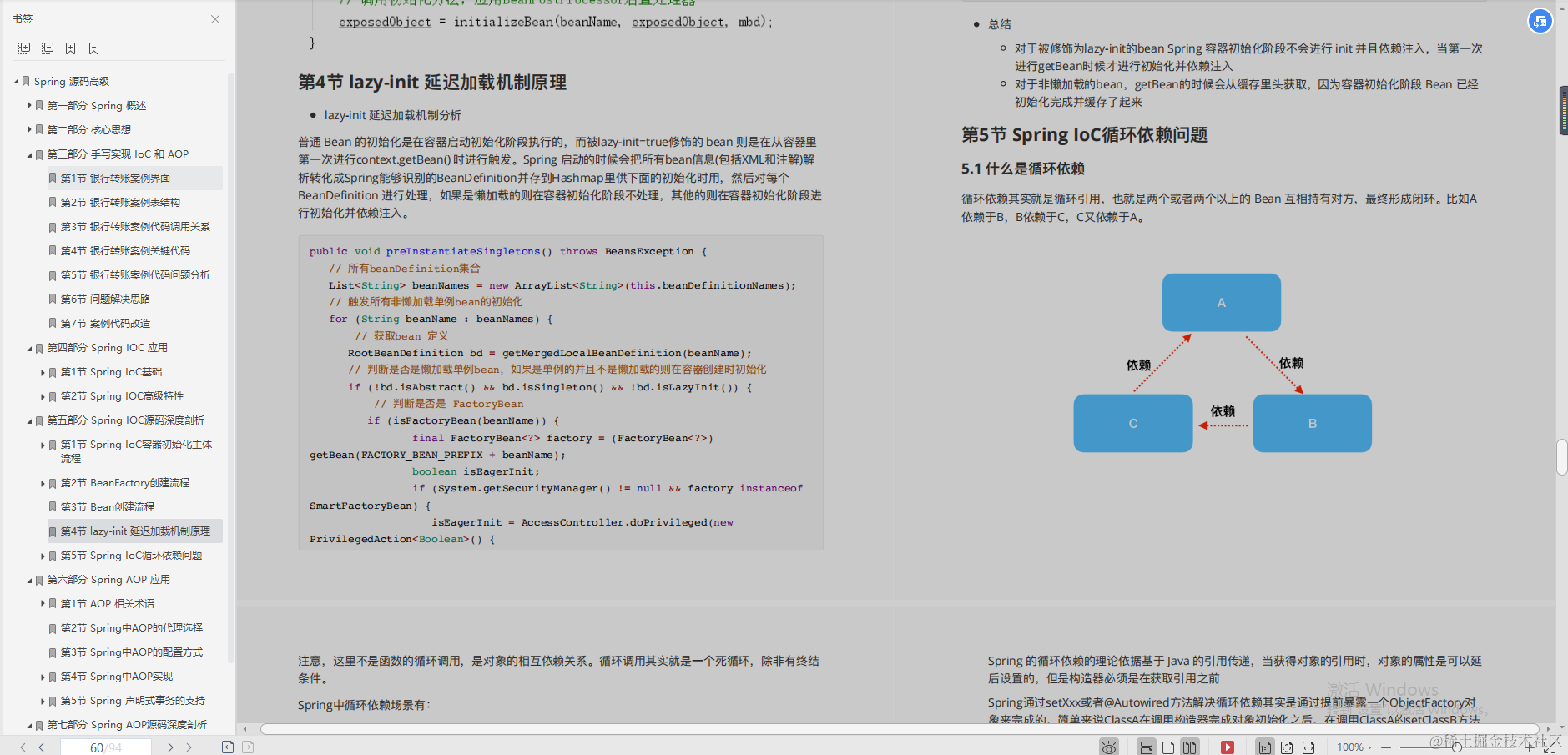Click box A in the dependency diagram
The height and width of the screenshot is (755, 1568).
click(x=1221, y=303)
